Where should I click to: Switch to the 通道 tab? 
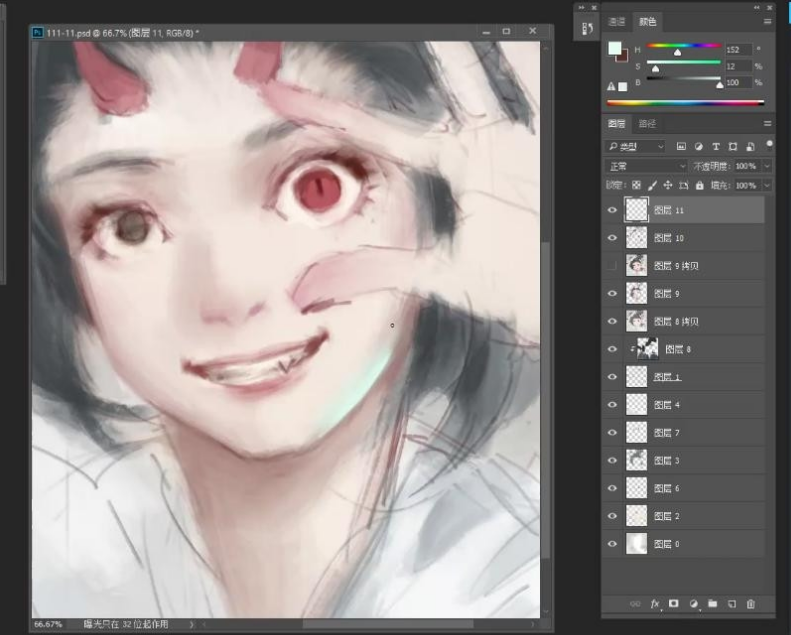(x=617, y=21)
